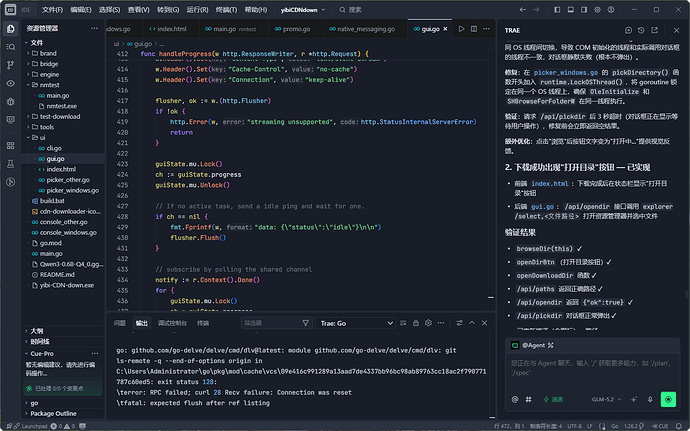Expand the Package Outline section

(x=63, y=413)
